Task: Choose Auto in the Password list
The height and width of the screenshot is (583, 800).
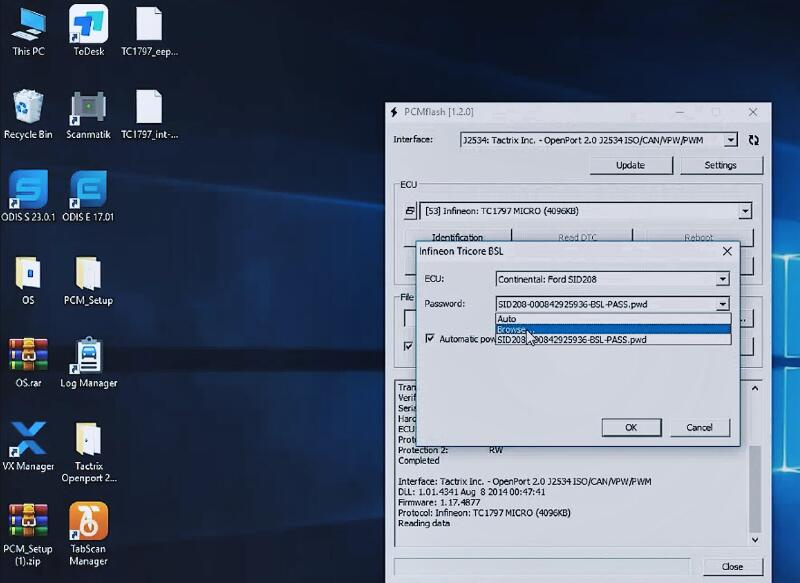Action: tap(612, 319)
